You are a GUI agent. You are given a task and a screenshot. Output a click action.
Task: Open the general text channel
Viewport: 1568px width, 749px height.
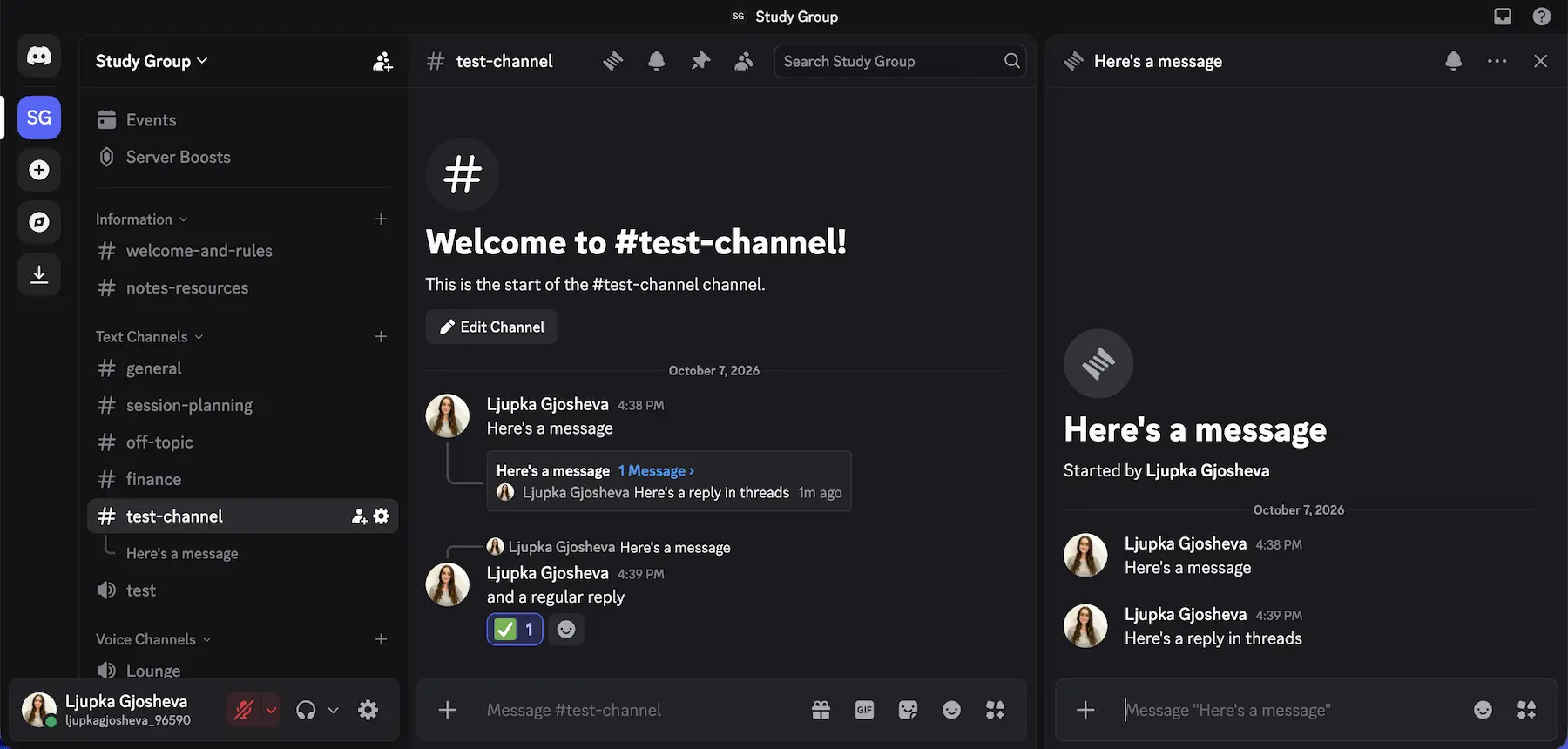[243, 368]
